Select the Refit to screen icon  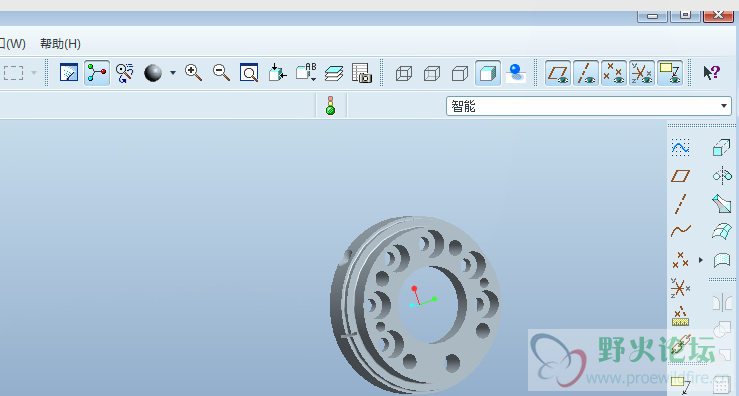[249, 73]
